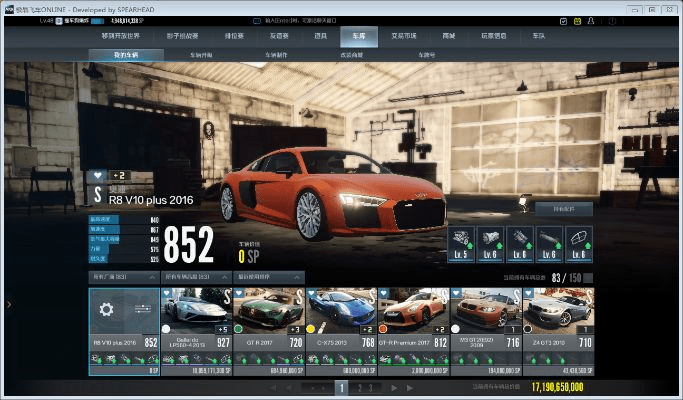Screen dimensions: 683x400
Task: Click the heart favorite icon above R8 V10 plus
Action: [x=99, y=174]
